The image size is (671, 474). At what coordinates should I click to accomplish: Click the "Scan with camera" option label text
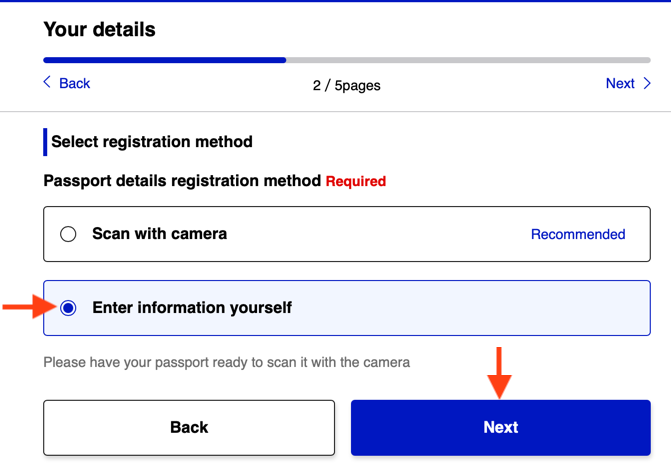159,234
